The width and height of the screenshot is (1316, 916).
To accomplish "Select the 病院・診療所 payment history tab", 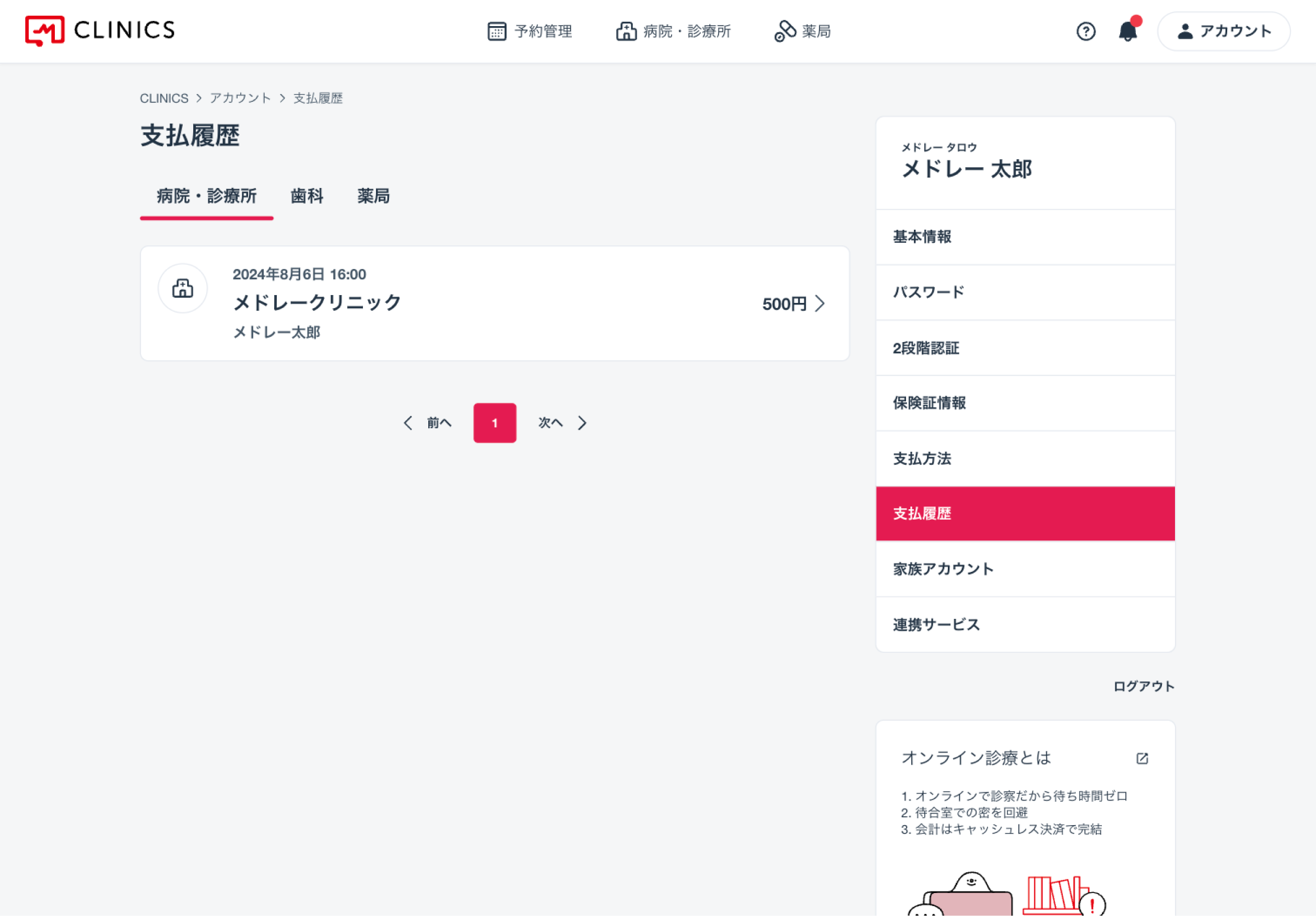I will point(206,196).
